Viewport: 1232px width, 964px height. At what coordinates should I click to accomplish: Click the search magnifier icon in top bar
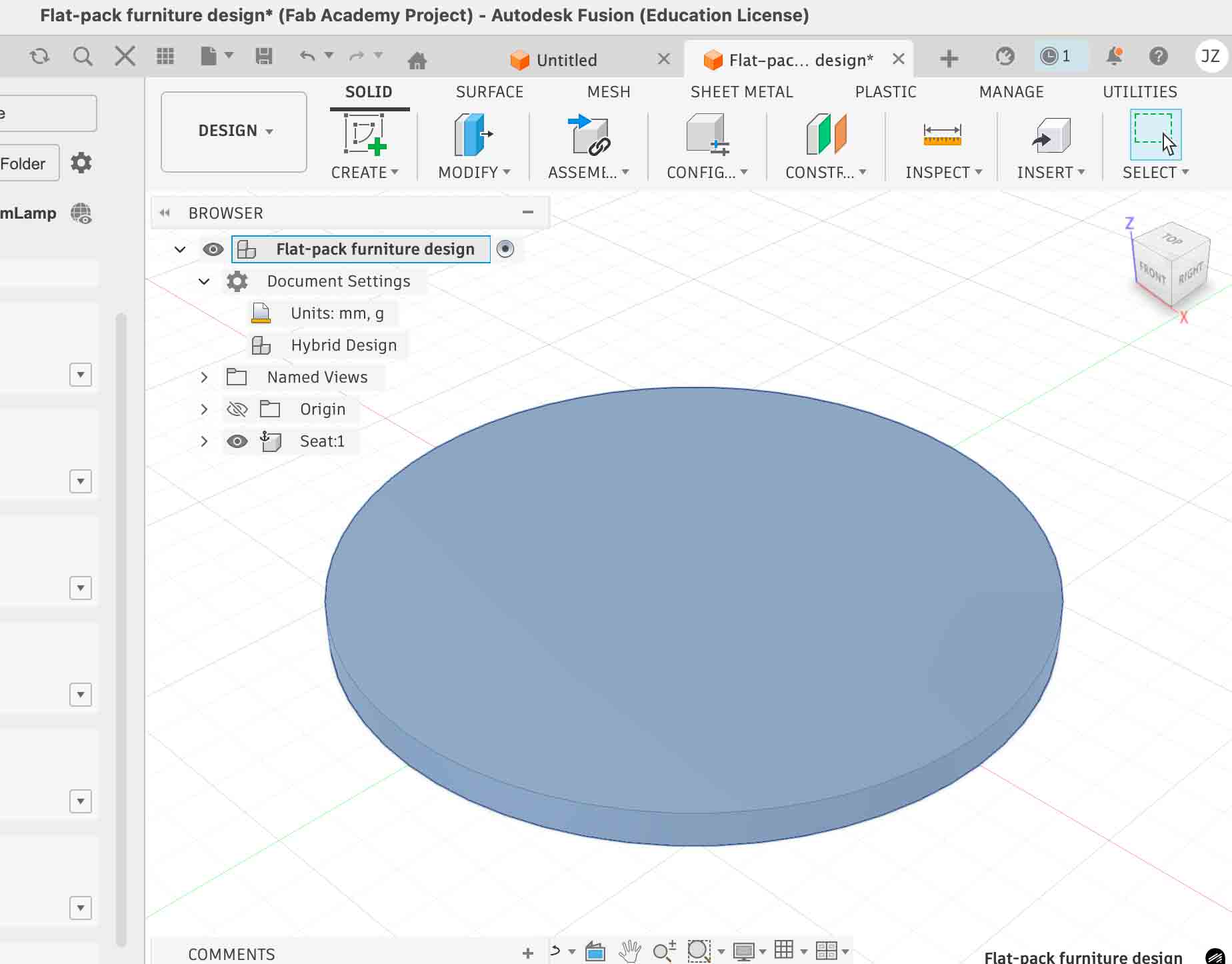point(83,56)
